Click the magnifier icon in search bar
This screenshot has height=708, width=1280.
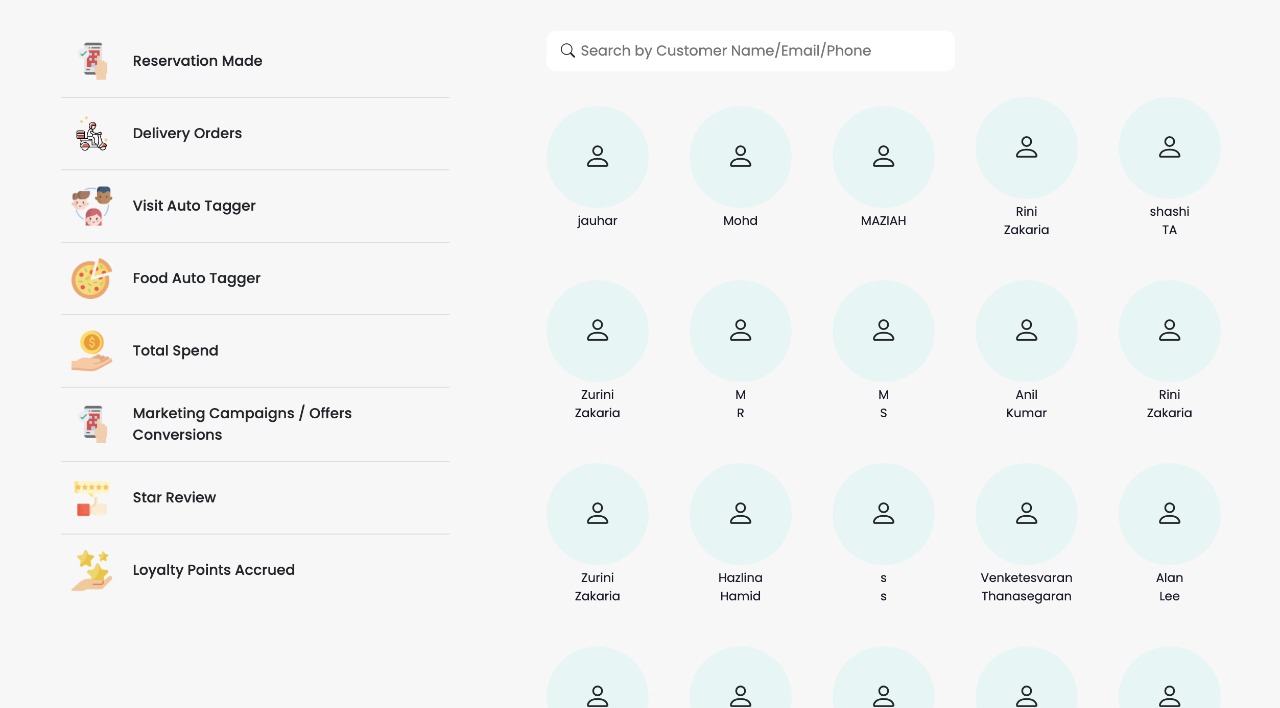[568, 51]
